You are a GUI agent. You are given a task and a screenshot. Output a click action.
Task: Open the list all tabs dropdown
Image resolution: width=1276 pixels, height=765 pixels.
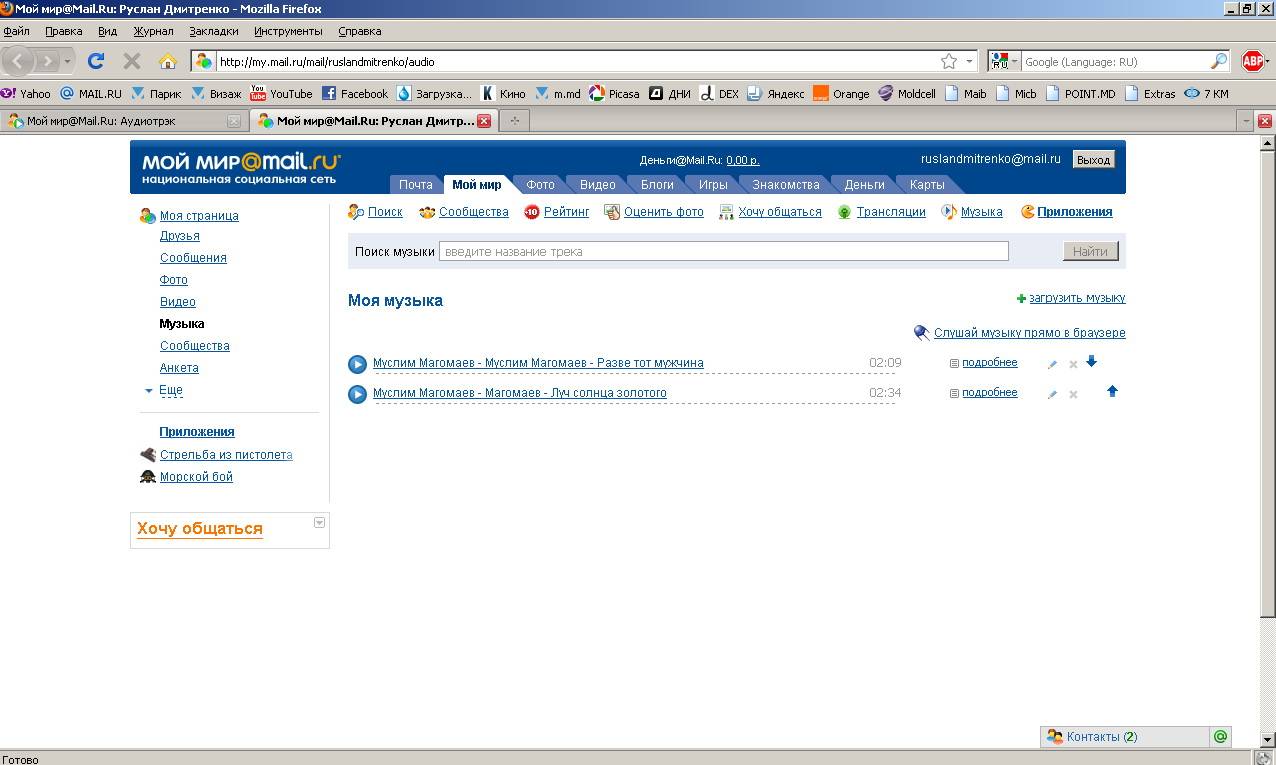pyautogui.click(x=1245, y=121)
